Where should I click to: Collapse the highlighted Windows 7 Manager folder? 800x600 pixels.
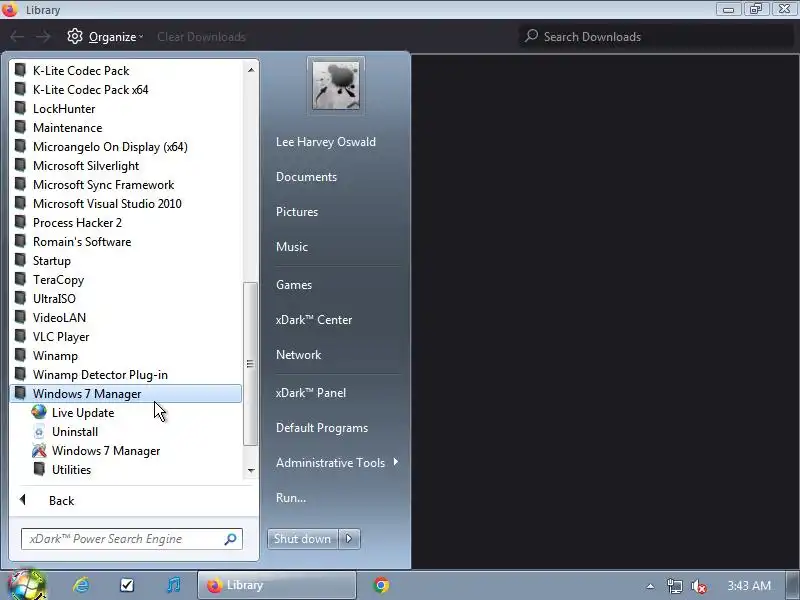(x=125, y=393)
